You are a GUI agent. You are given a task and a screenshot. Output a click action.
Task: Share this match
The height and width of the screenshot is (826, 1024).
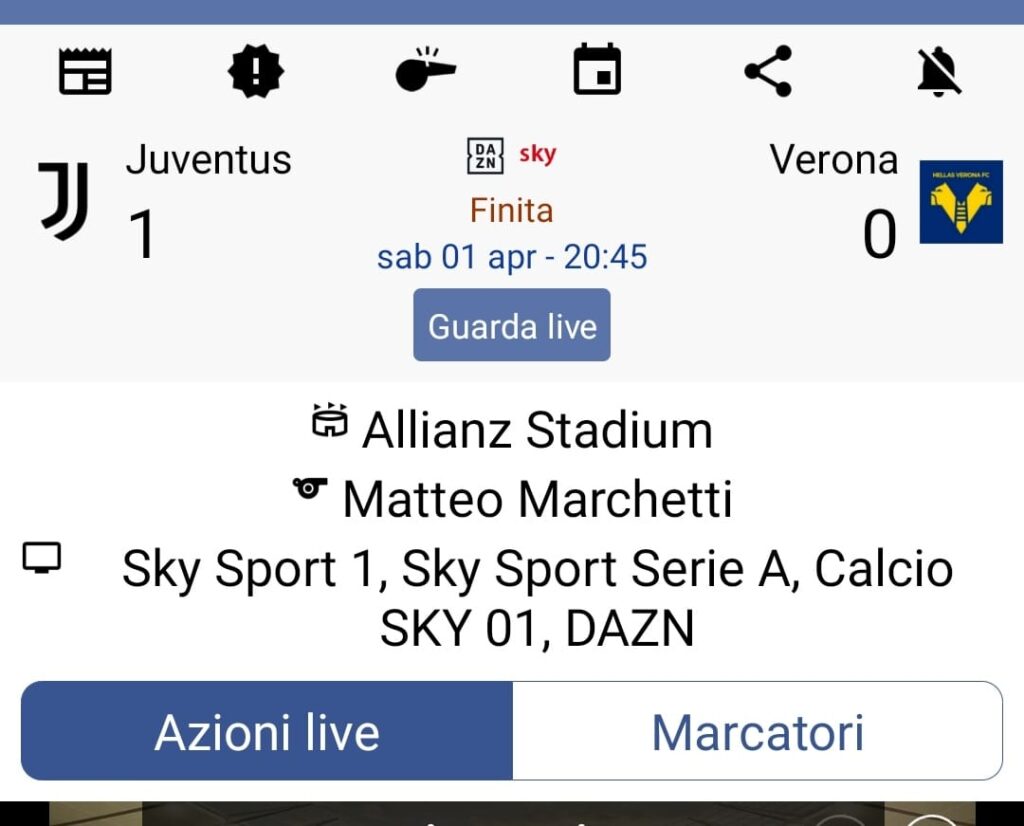tap(768, 72)
